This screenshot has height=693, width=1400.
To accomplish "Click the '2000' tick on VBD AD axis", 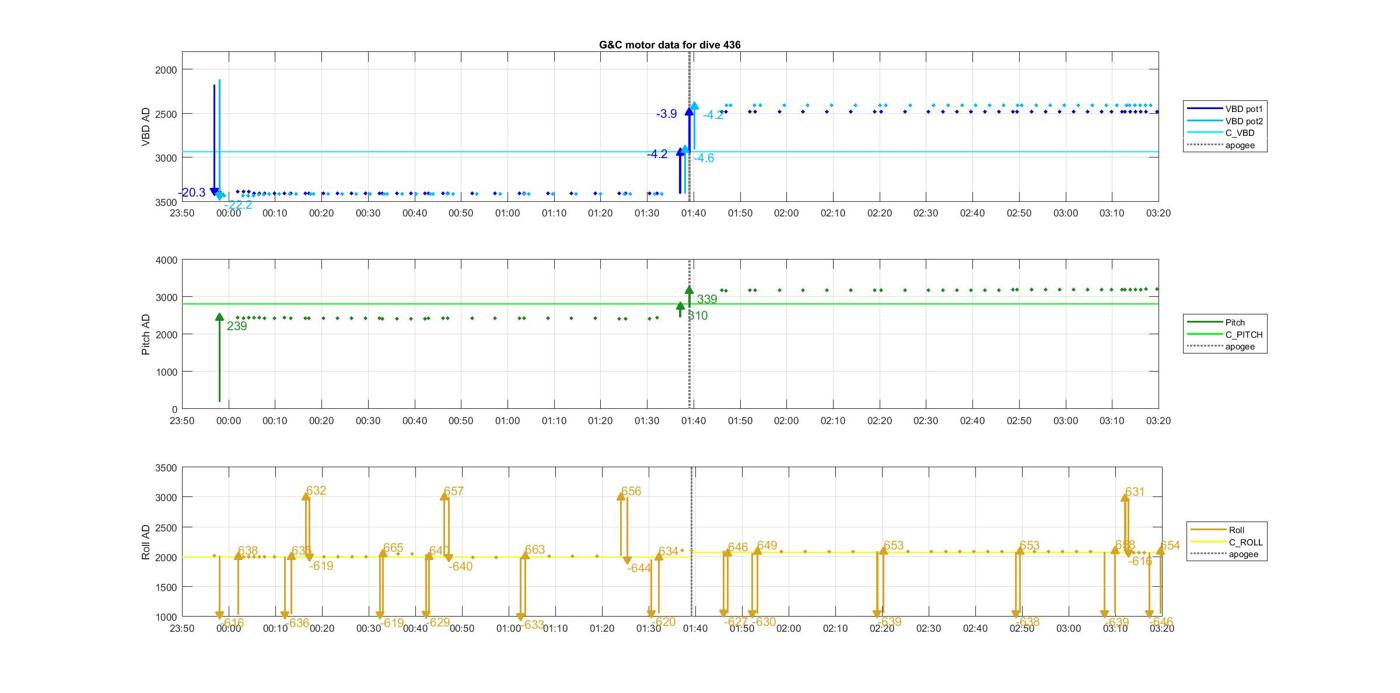I will click(x=166, y=70).
